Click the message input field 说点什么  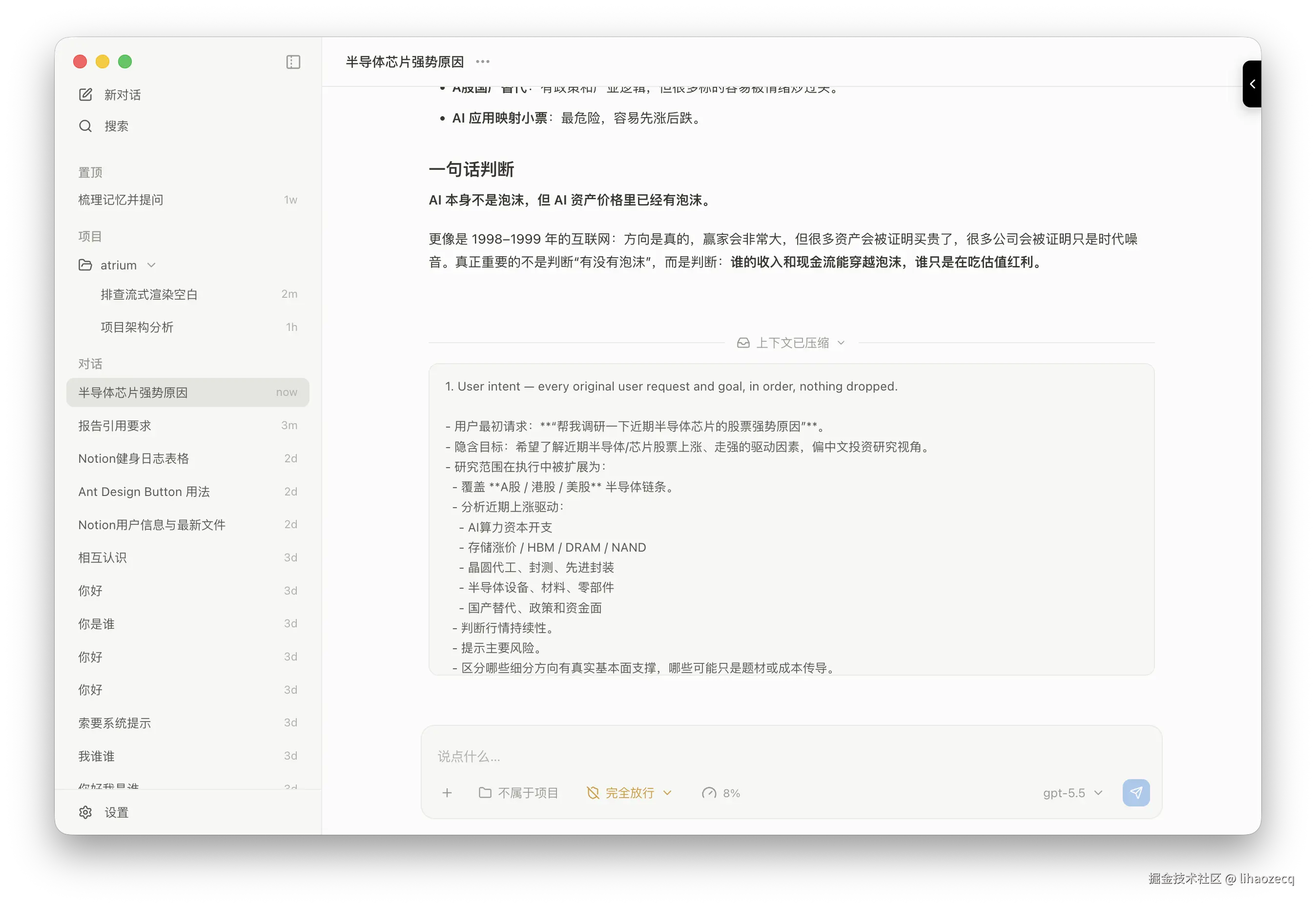(791, 756)
